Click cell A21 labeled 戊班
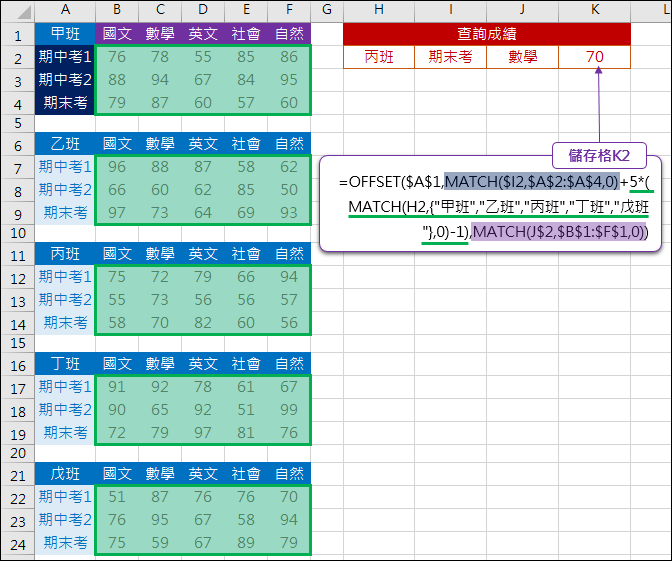This screenshot has width=672, height=561. 65,474
